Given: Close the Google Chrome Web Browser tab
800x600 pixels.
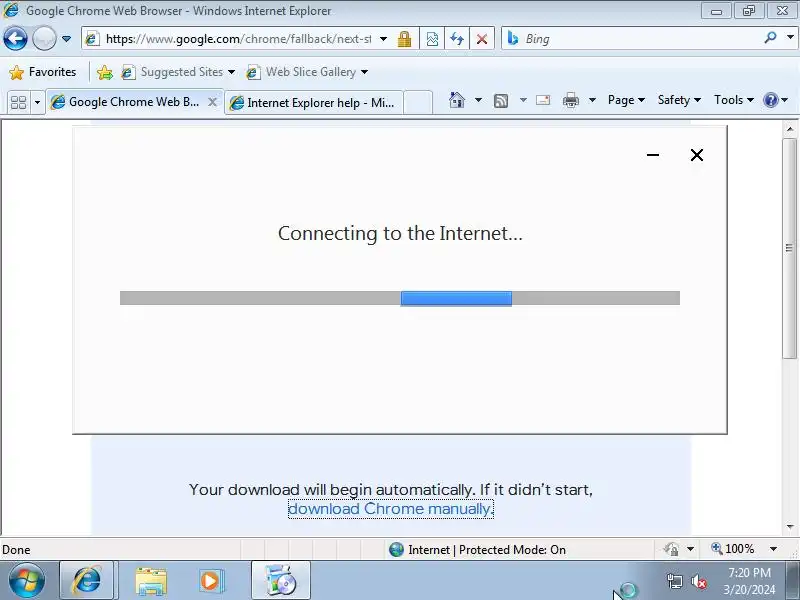Looking at the screenshot, I should click(x=213, y=102).
